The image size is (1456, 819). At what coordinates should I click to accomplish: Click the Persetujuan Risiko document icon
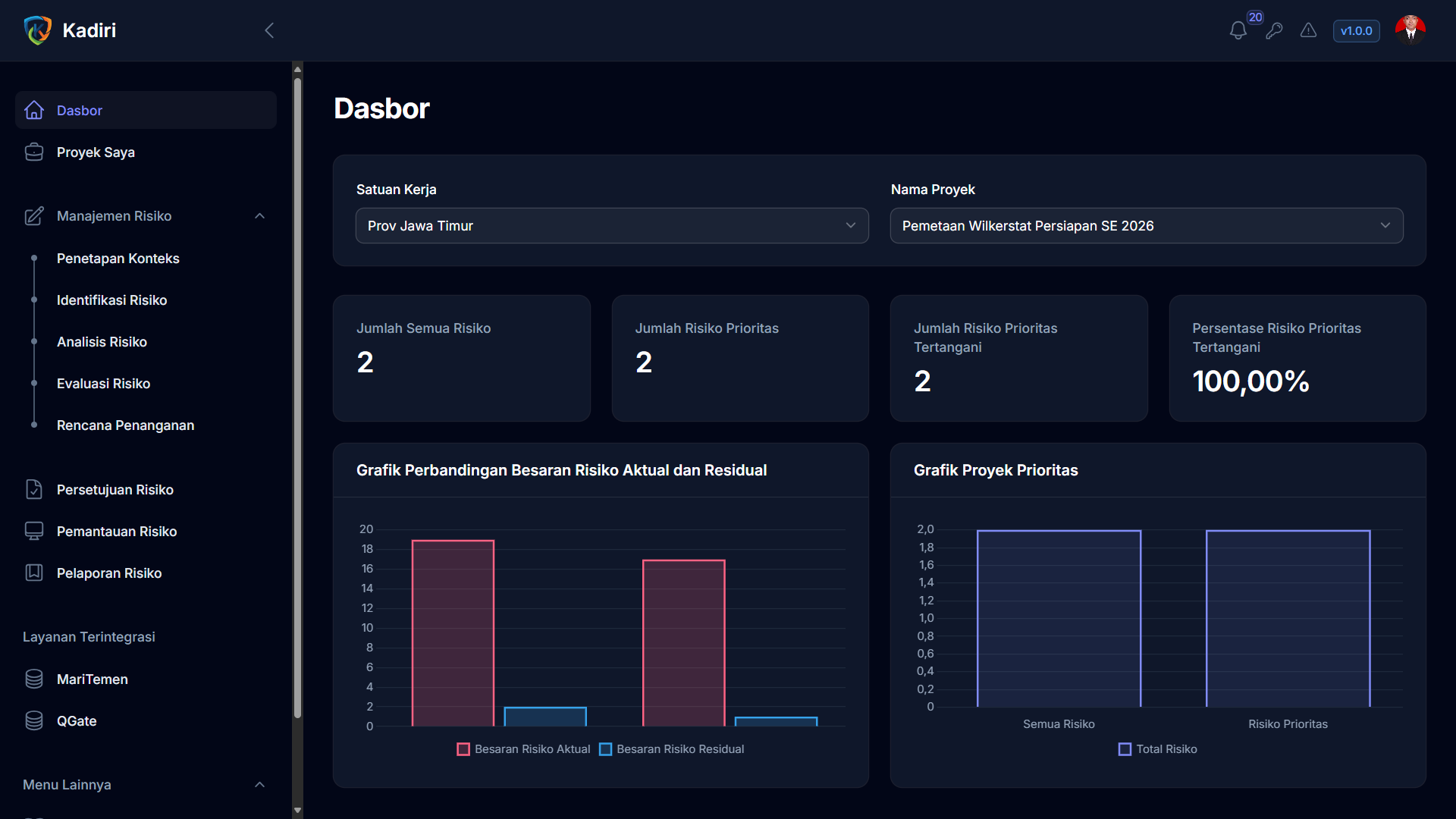point(34,490)
